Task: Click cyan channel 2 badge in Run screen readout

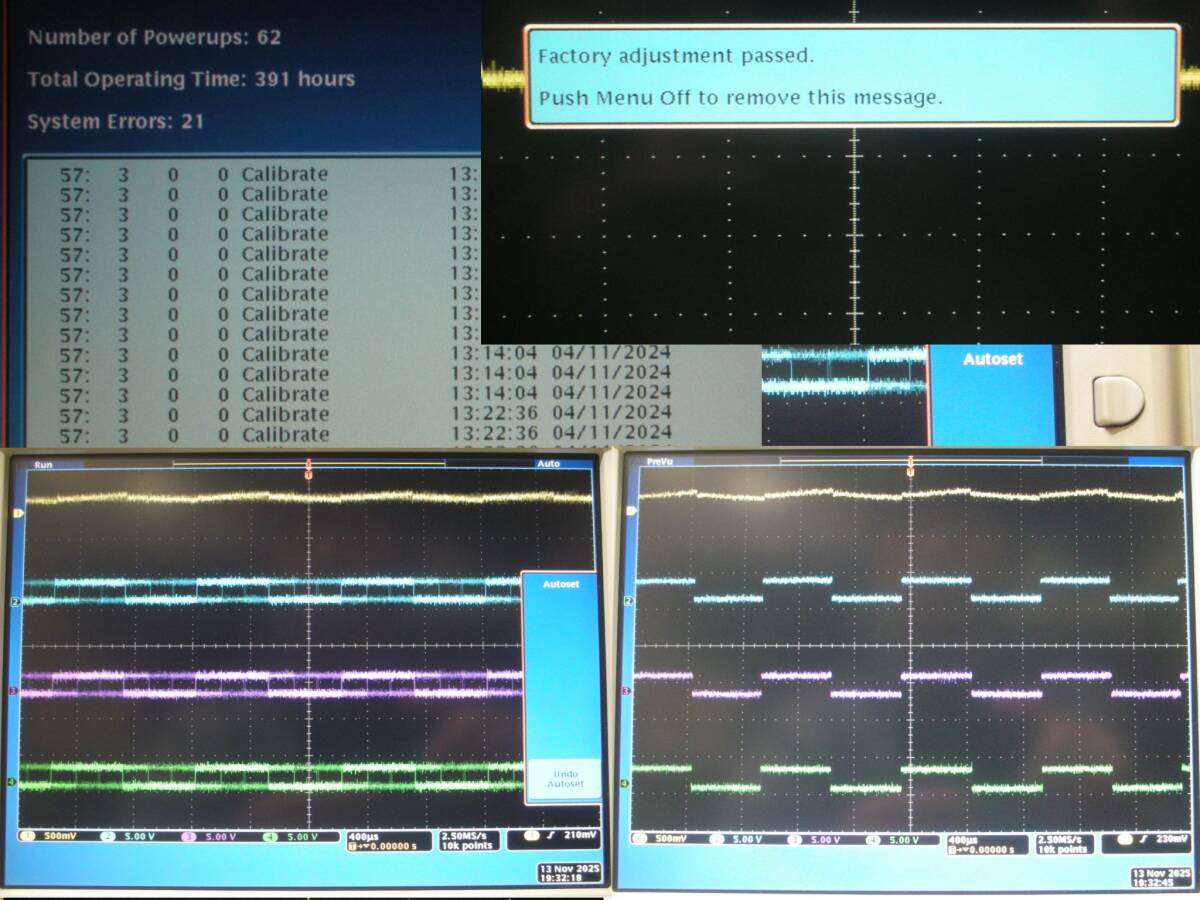Action: pos(107,836)
